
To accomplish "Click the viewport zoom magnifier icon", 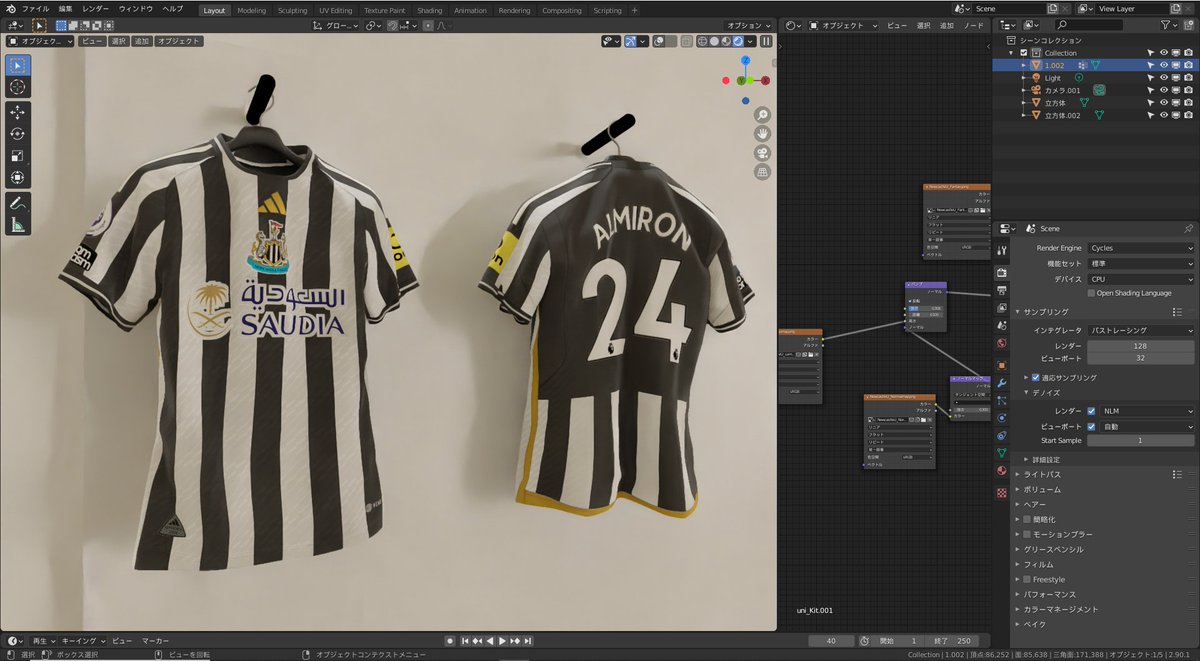I will 762,115.
